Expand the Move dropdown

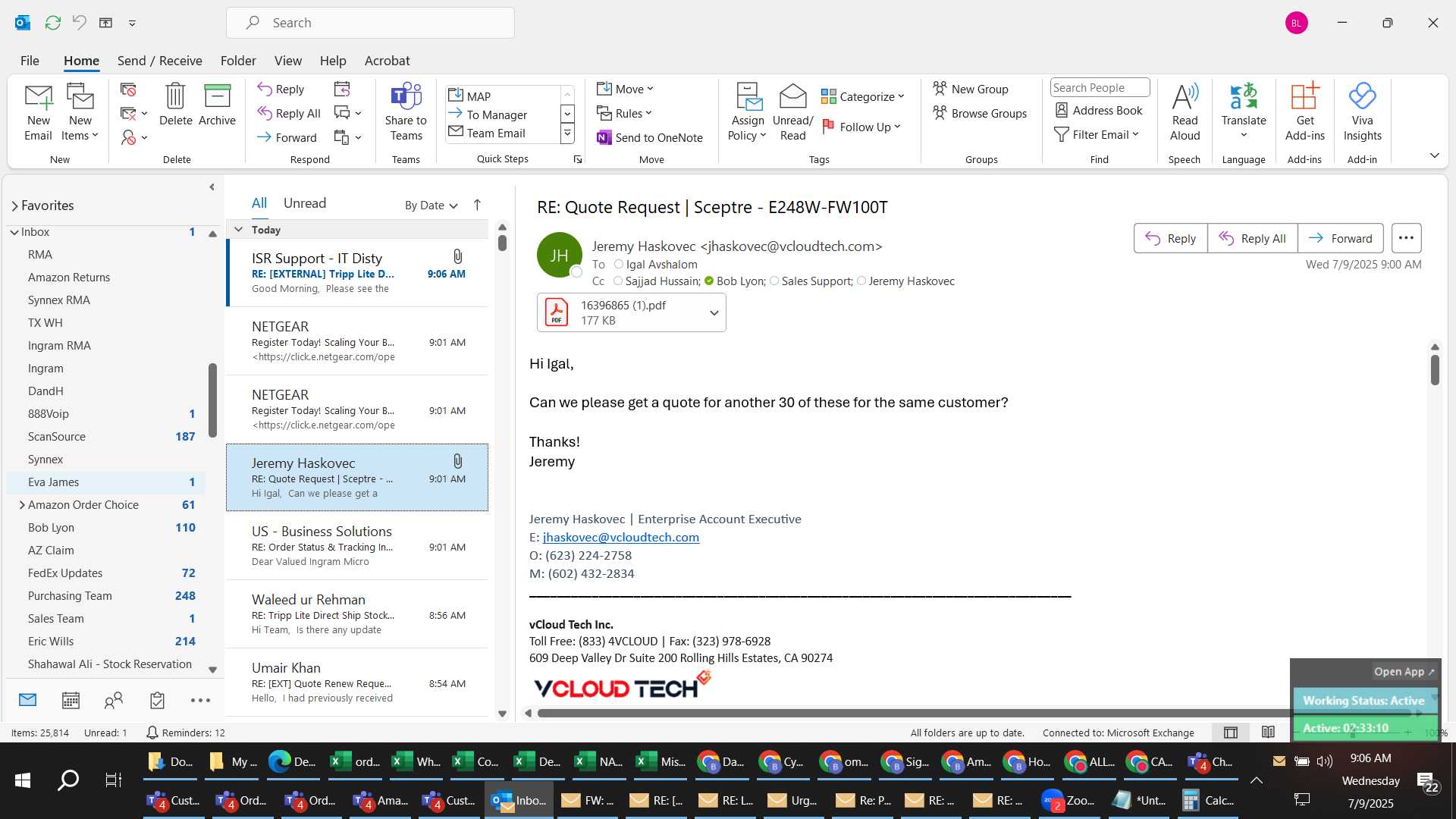tap(626, 89)
